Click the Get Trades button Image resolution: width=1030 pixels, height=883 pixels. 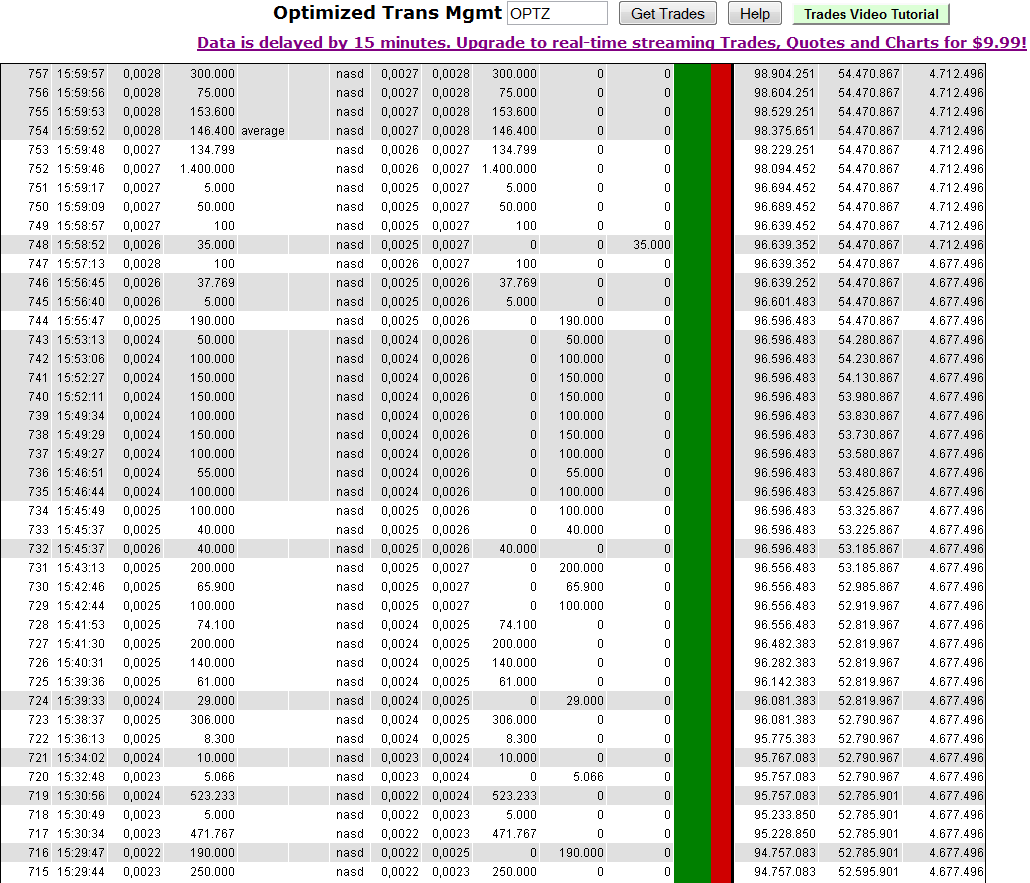tap(668, 14)
